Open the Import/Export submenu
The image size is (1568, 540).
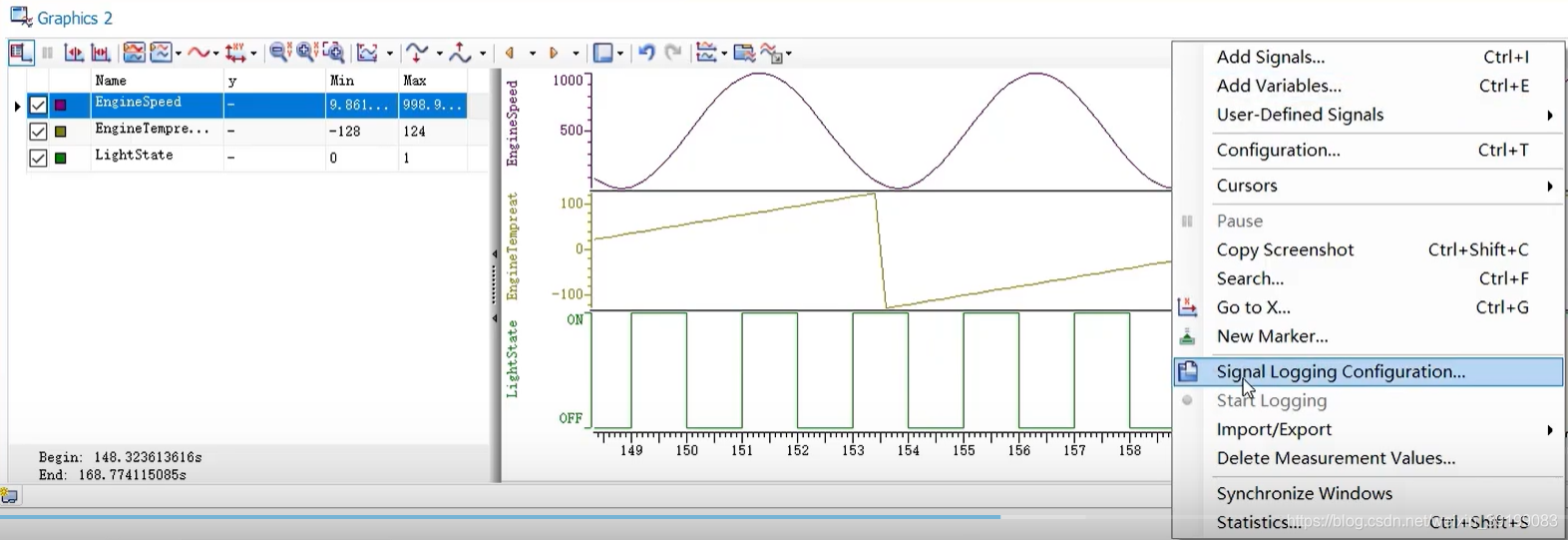1368,429
